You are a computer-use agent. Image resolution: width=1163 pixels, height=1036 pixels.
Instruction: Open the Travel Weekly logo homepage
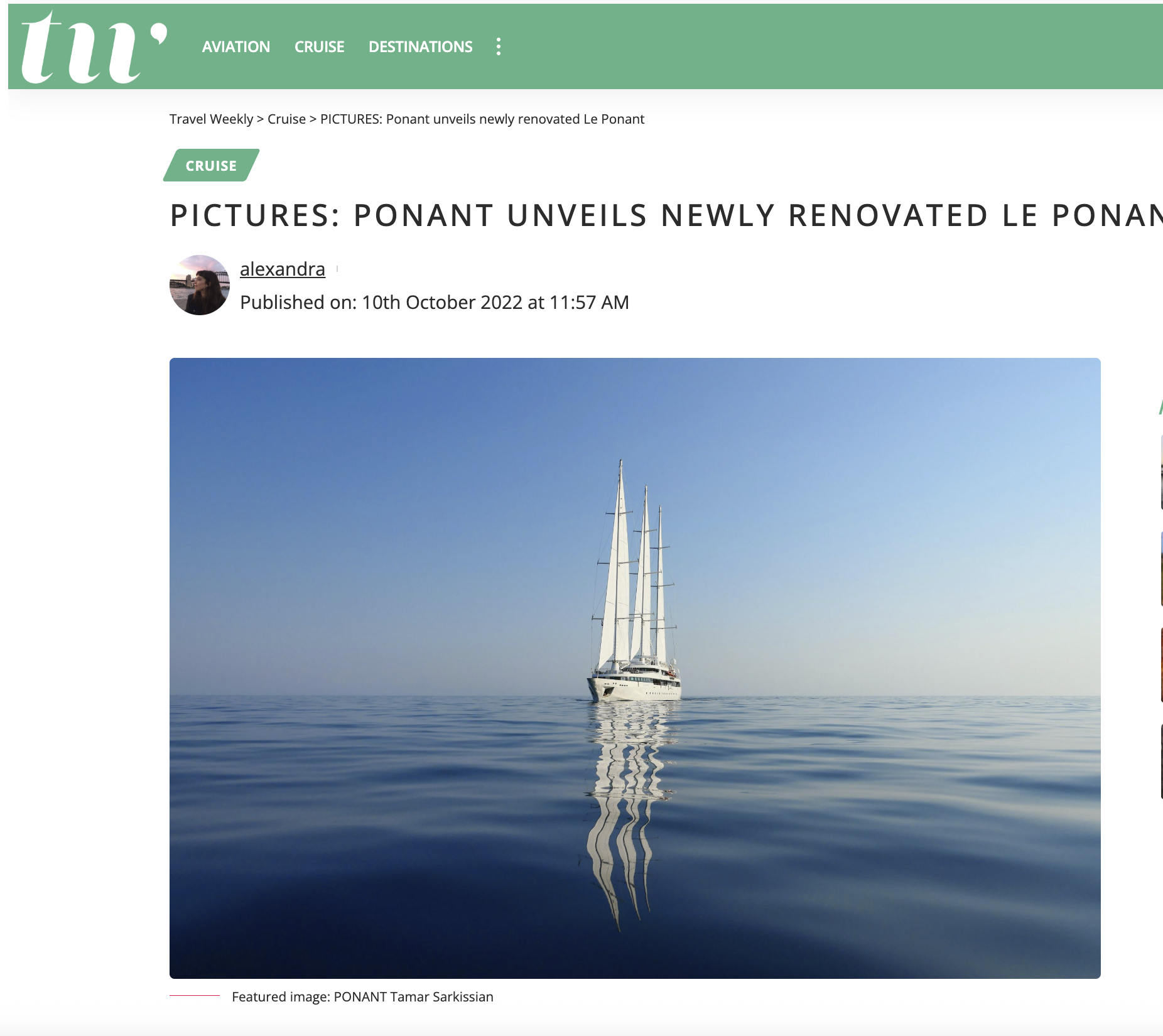click(94, 47)
